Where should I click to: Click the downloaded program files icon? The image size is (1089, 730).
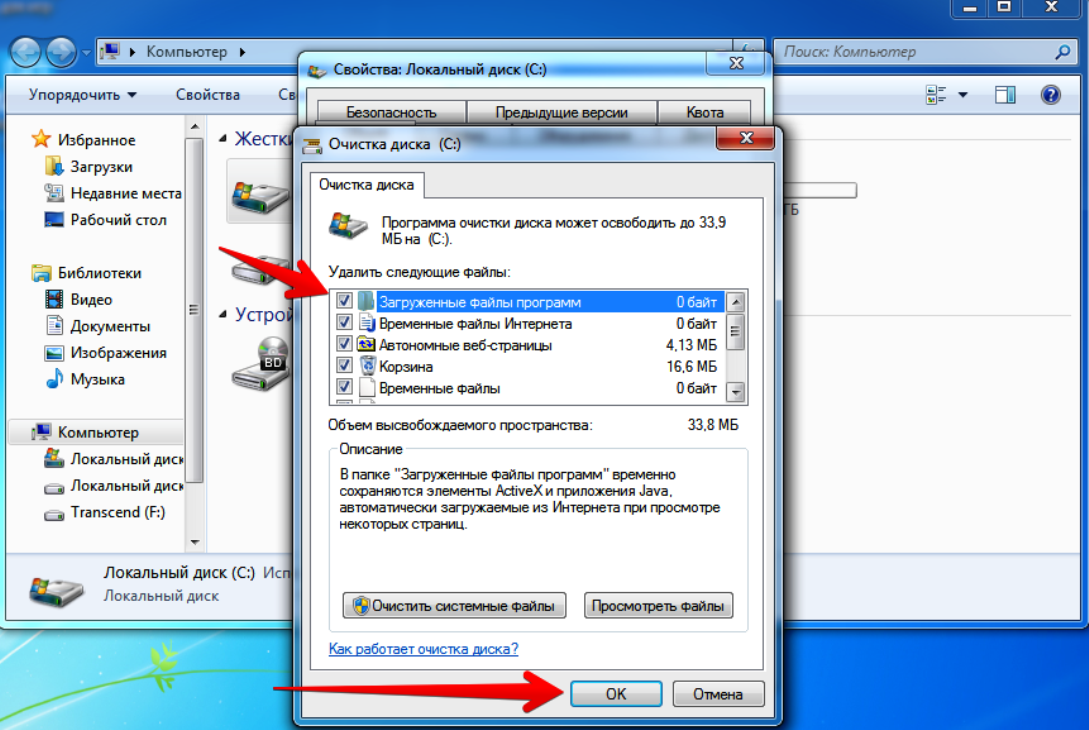(x=366, y=301)
